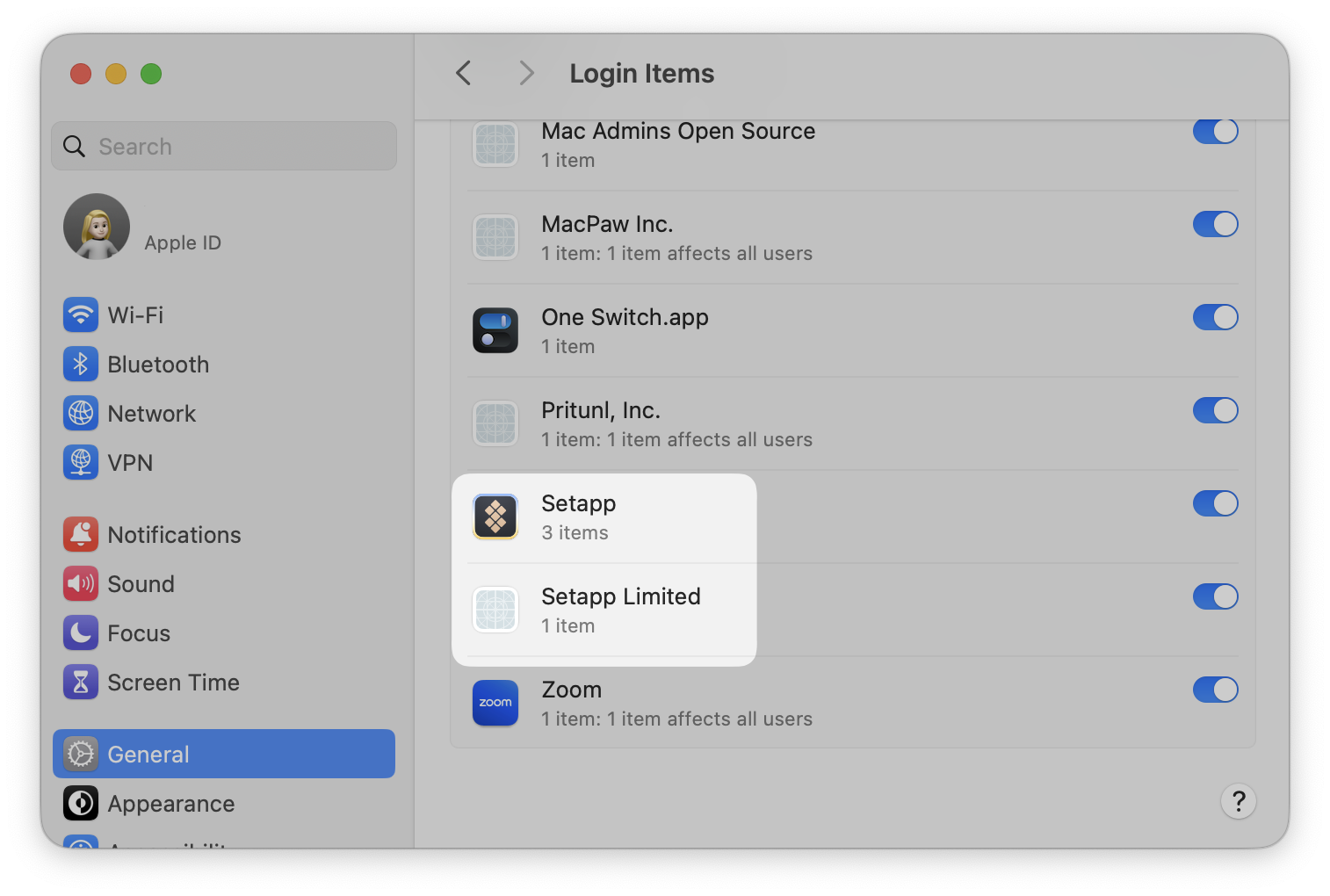
Task: Click the Apple ID profile picture
Action: (x=97, y=226)
